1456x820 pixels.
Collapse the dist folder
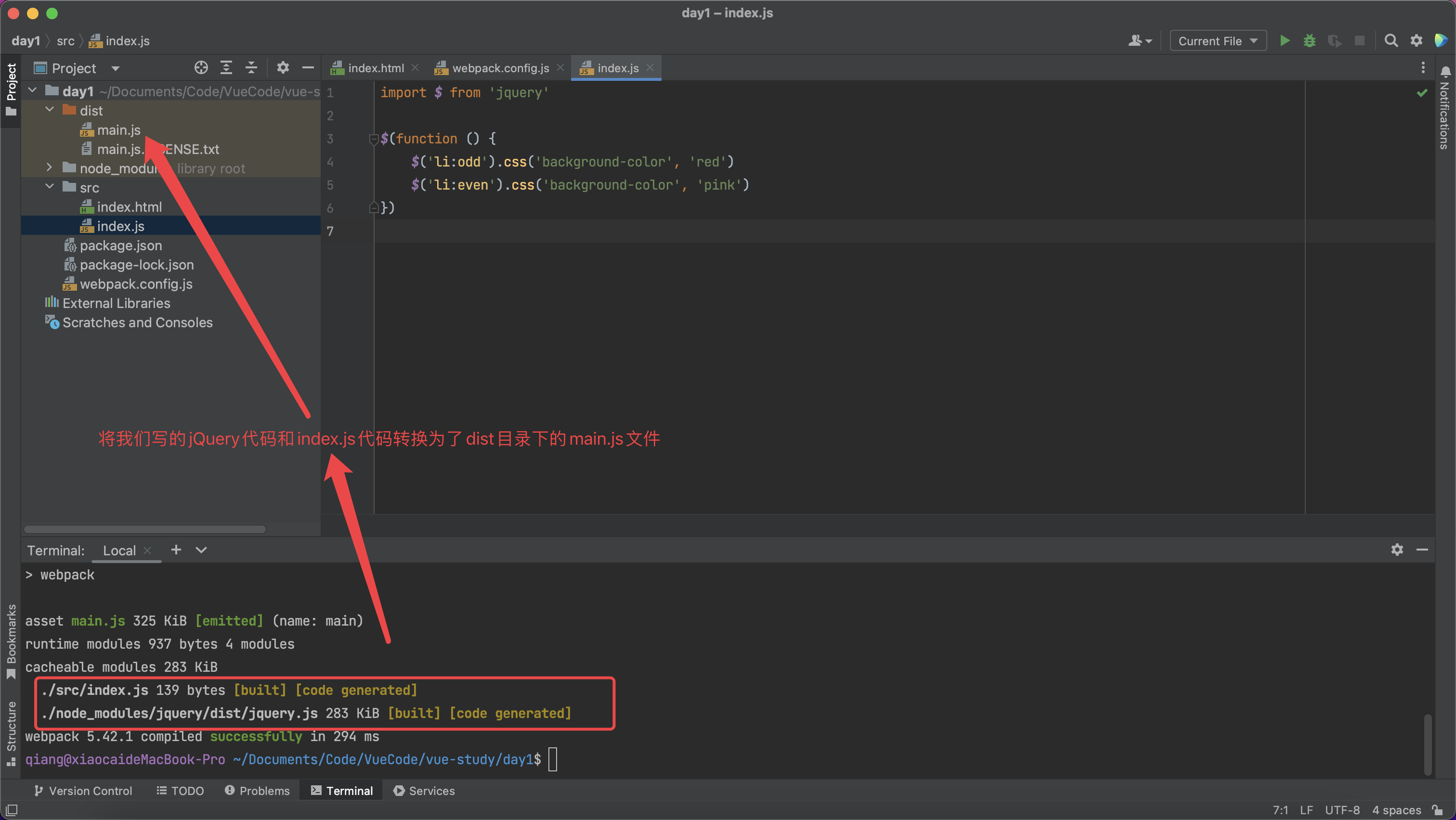tap(50, 110)
